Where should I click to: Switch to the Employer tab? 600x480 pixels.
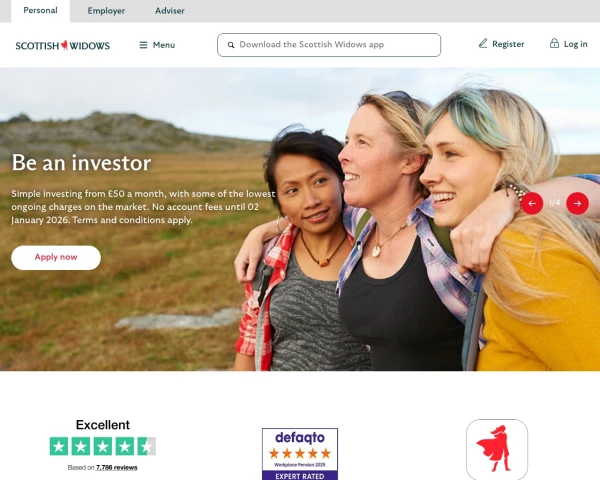pos(106,11)
